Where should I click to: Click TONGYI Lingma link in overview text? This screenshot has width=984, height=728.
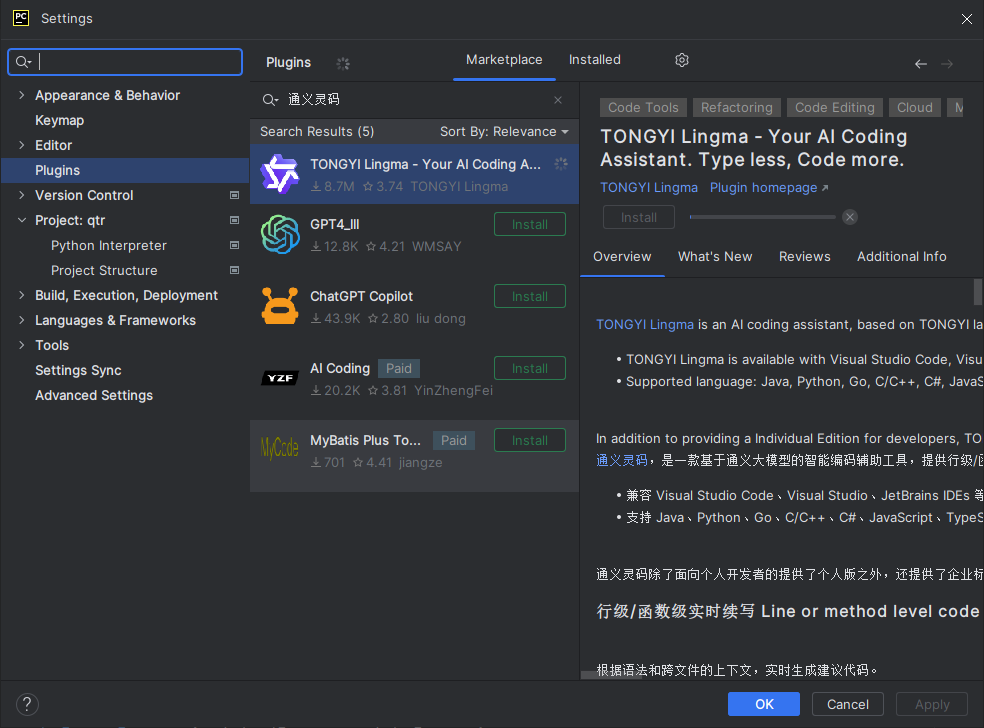(644, 324)
